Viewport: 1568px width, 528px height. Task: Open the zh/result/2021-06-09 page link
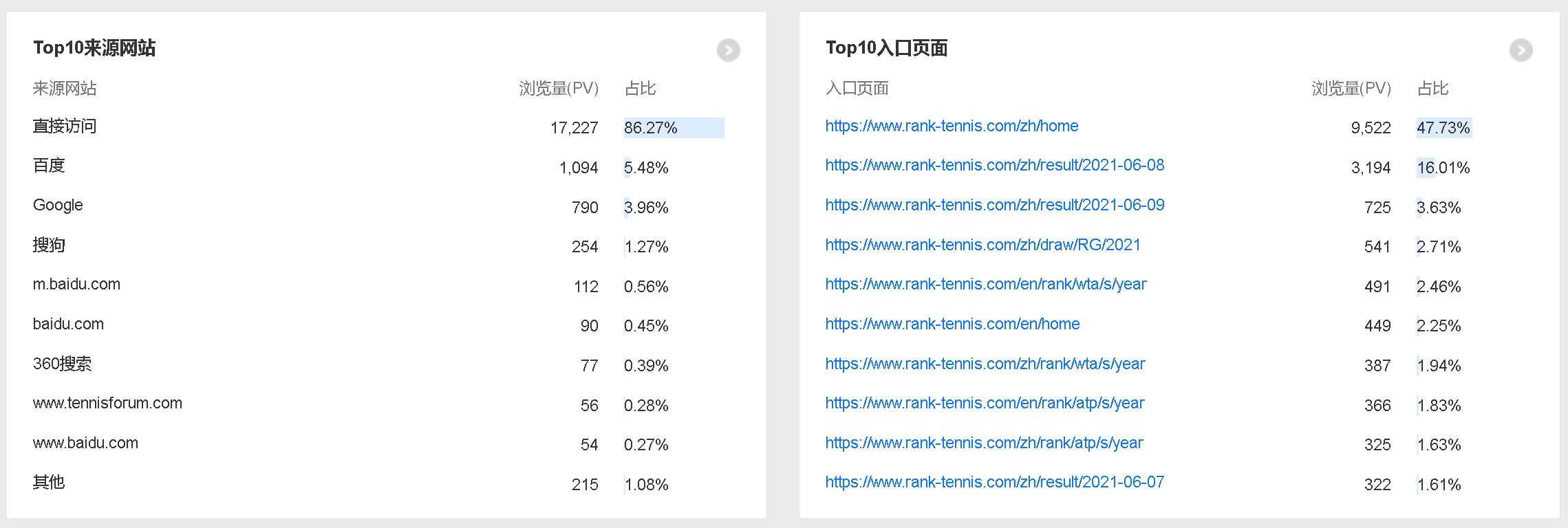point(994,206)
